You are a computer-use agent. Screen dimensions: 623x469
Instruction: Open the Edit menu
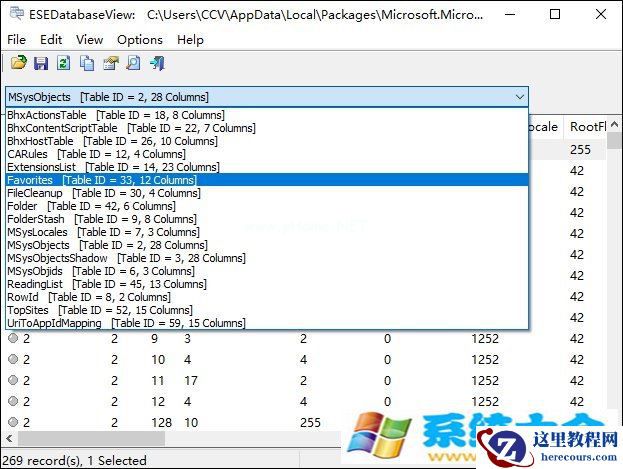[51, 40]
